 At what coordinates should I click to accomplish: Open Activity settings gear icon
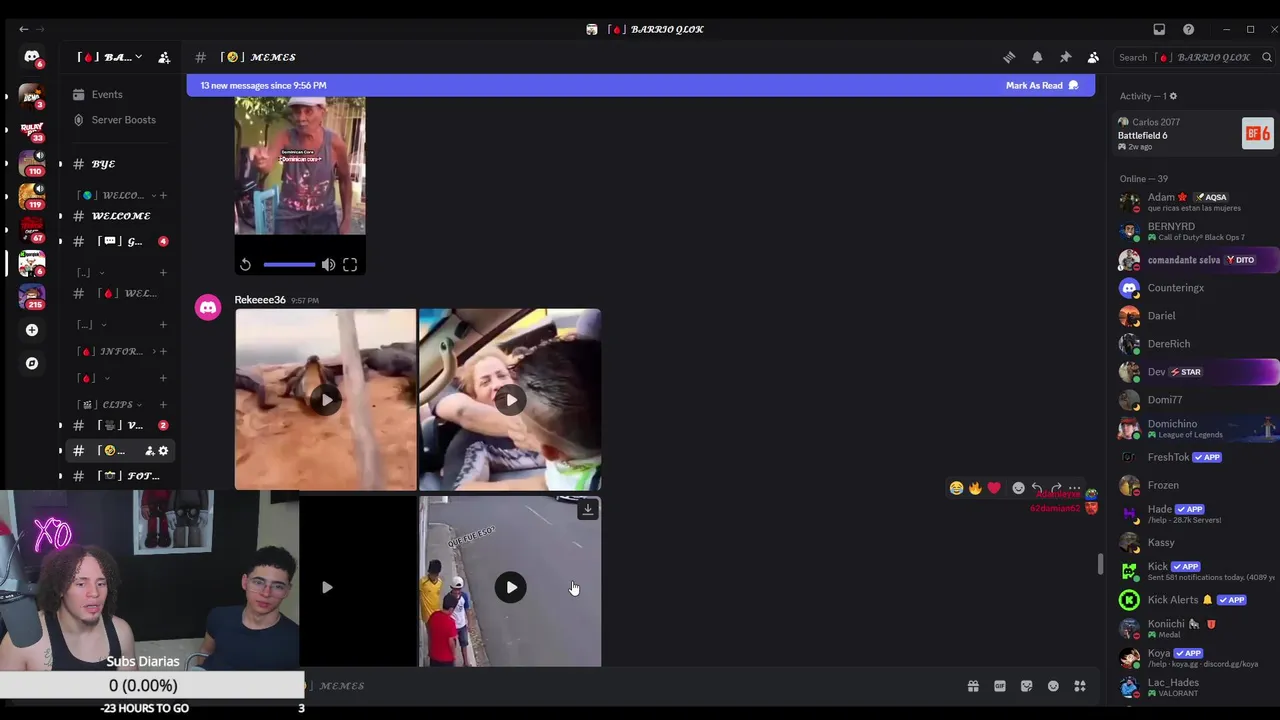point(1173,96)
